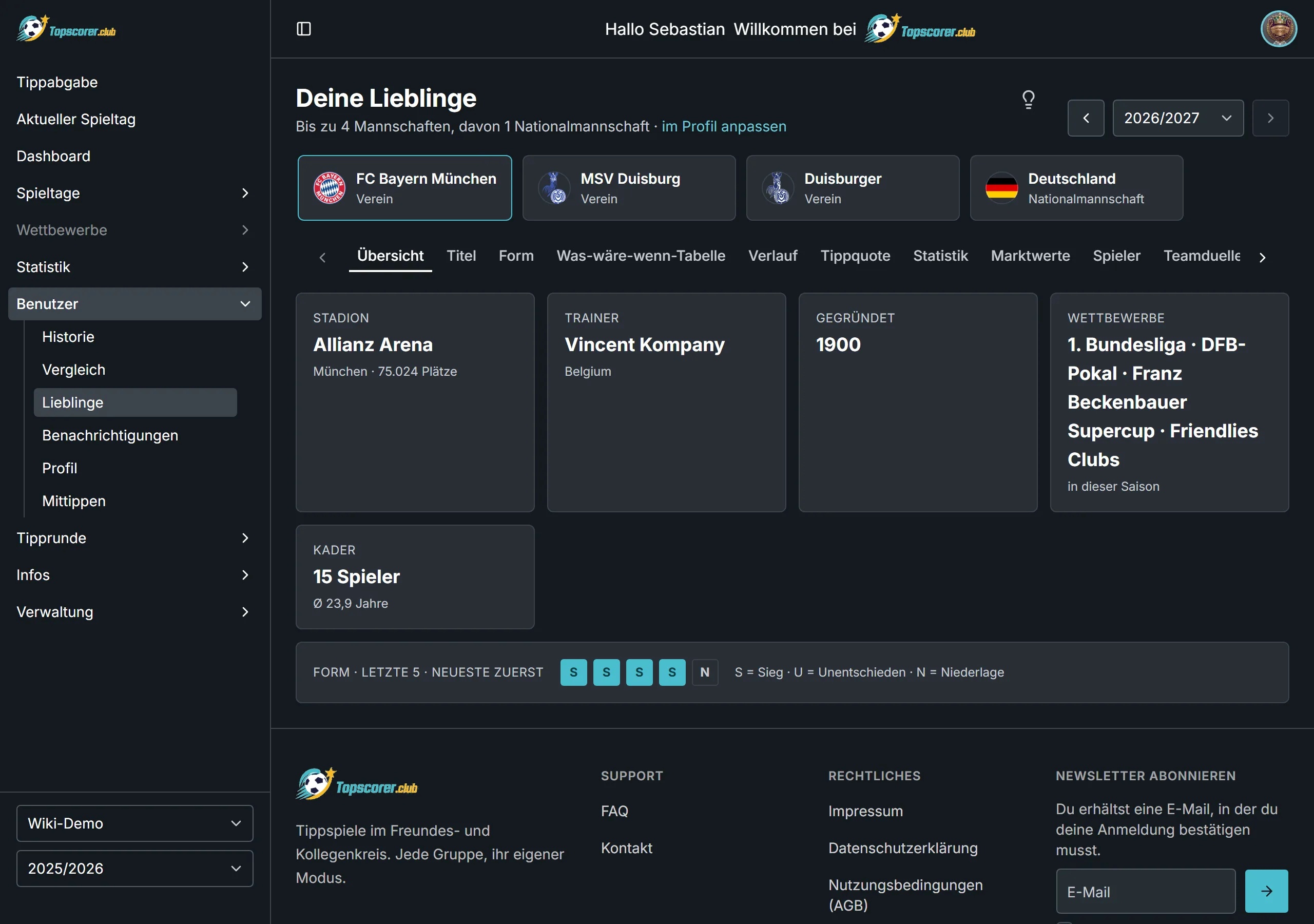Click the 'im Profil anpassen' link
Screen dimensions: 1314x924
pos(724,126)
